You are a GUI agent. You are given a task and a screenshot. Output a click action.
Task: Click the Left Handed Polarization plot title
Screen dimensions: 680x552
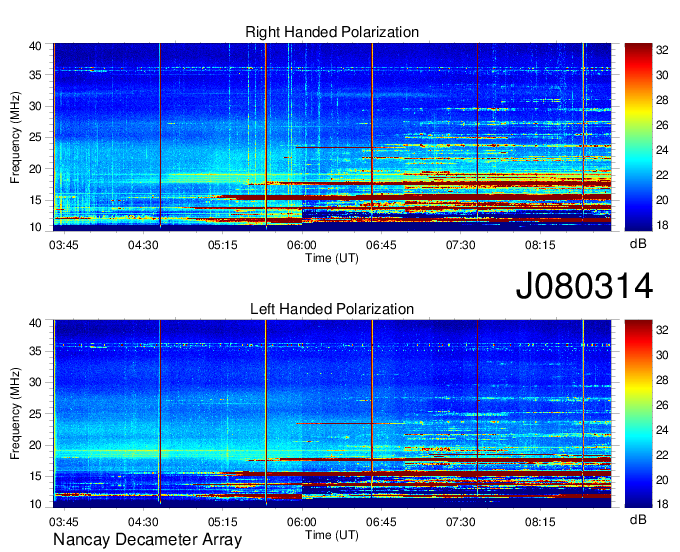click(332, 309)
